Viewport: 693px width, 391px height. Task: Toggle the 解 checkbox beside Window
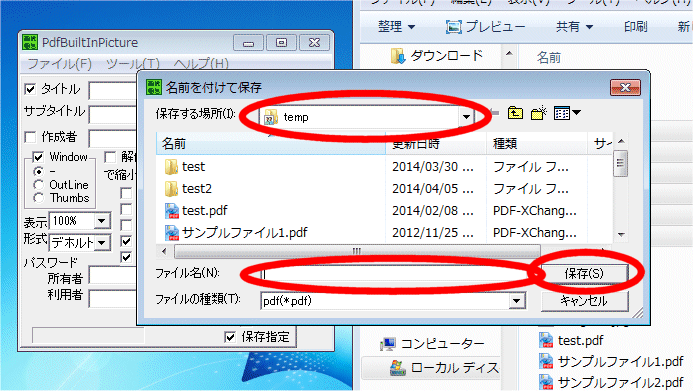tap(110, 157)
